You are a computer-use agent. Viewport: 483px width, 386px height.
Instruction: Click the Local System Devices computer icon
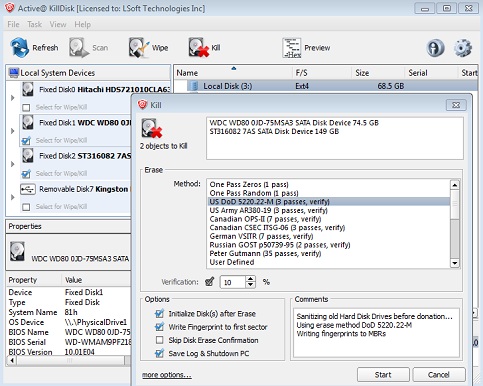14,73
